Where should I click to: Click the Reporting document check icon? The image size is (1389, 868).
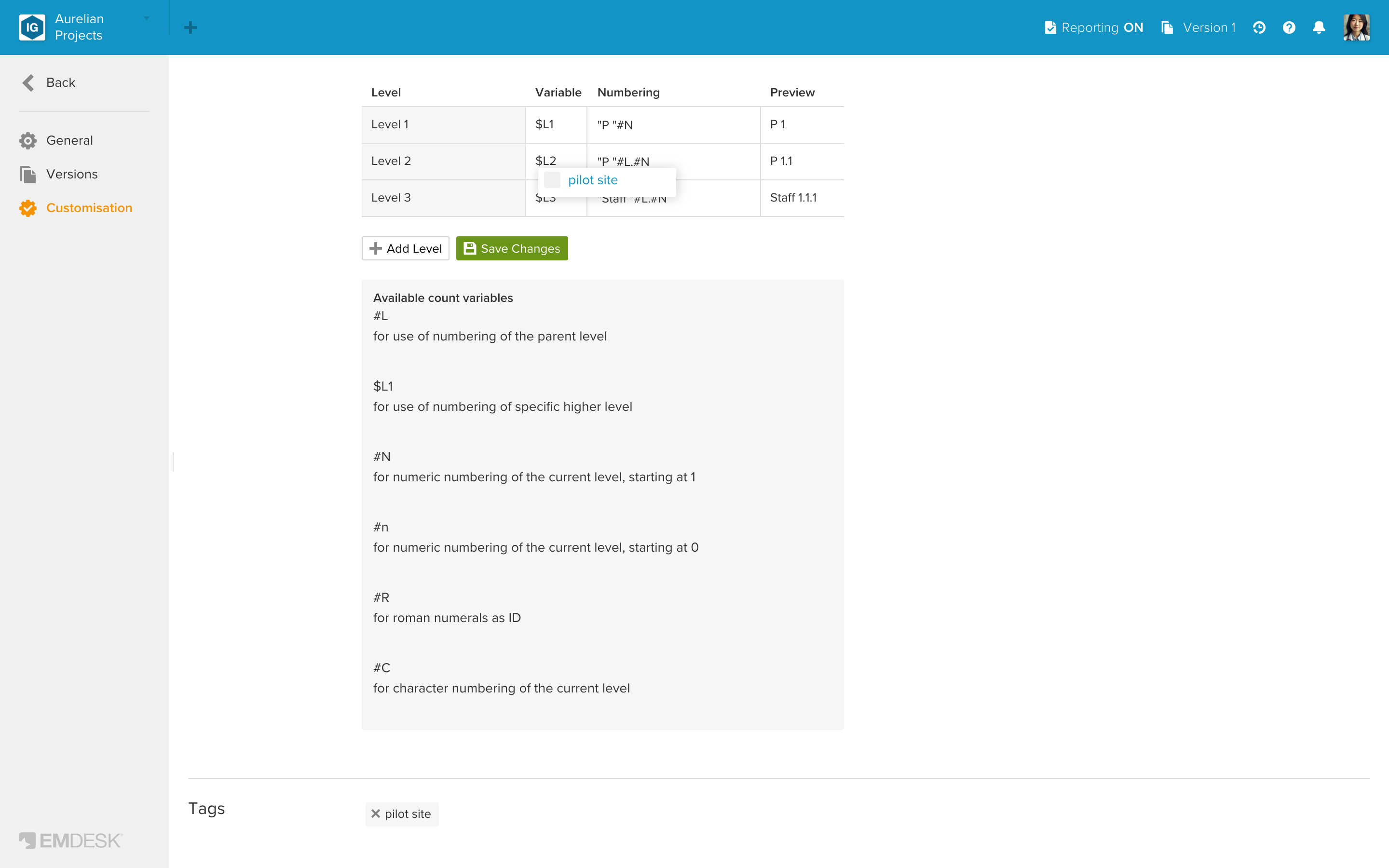tap(1050, 27)
